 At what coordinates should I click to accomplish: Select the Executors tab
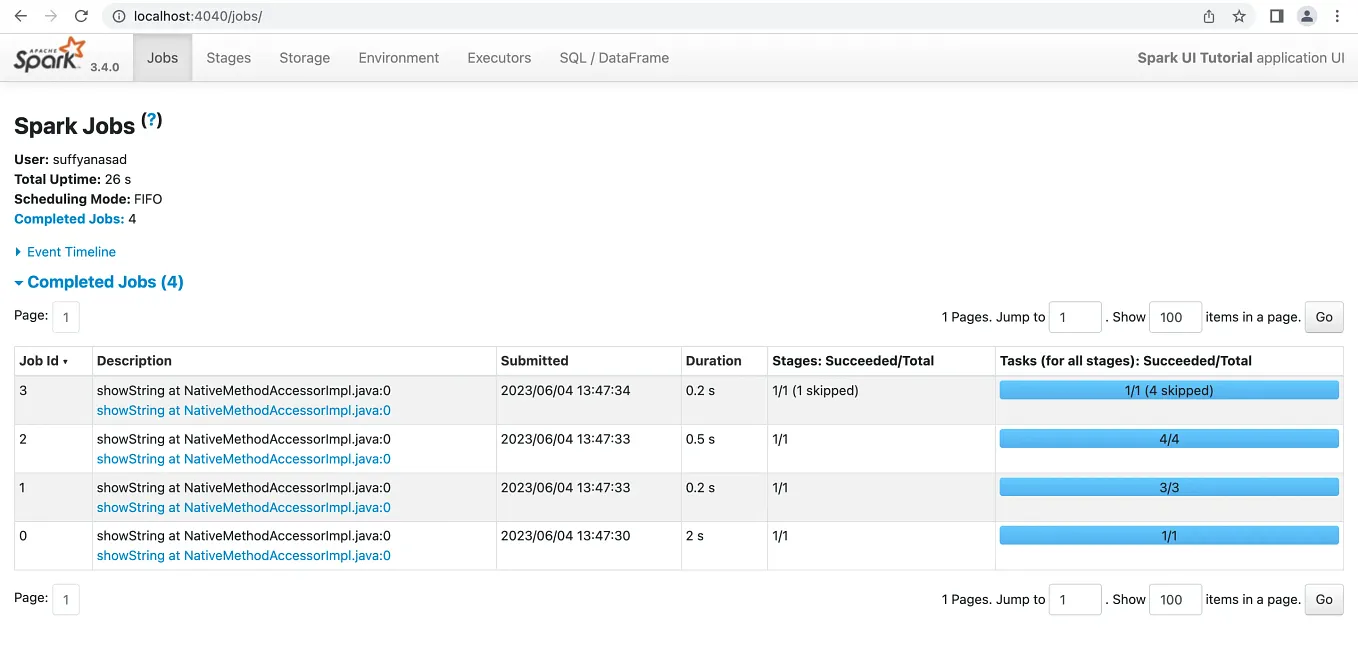coord(498,58)
